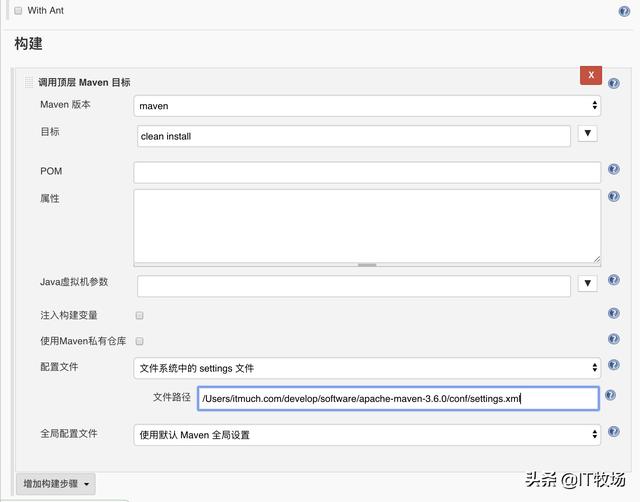The image size is (640, 502).
Task: Click the 配置文件 label
Action: (x=59, y=367)
